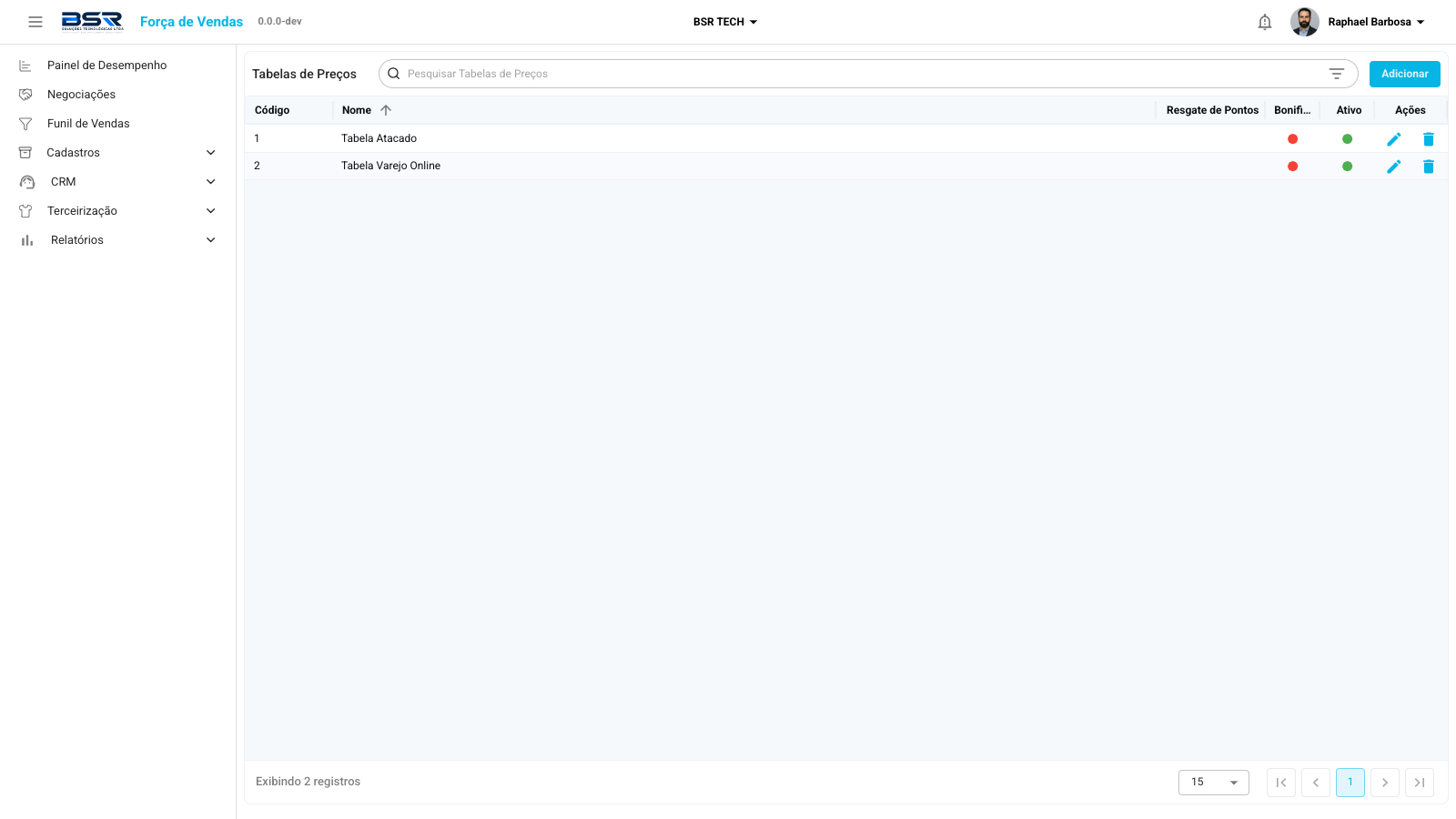Go to the next page button
Image resolution: width=1456 pixels, height=819 pixels.
click(x=1385, y=783)
